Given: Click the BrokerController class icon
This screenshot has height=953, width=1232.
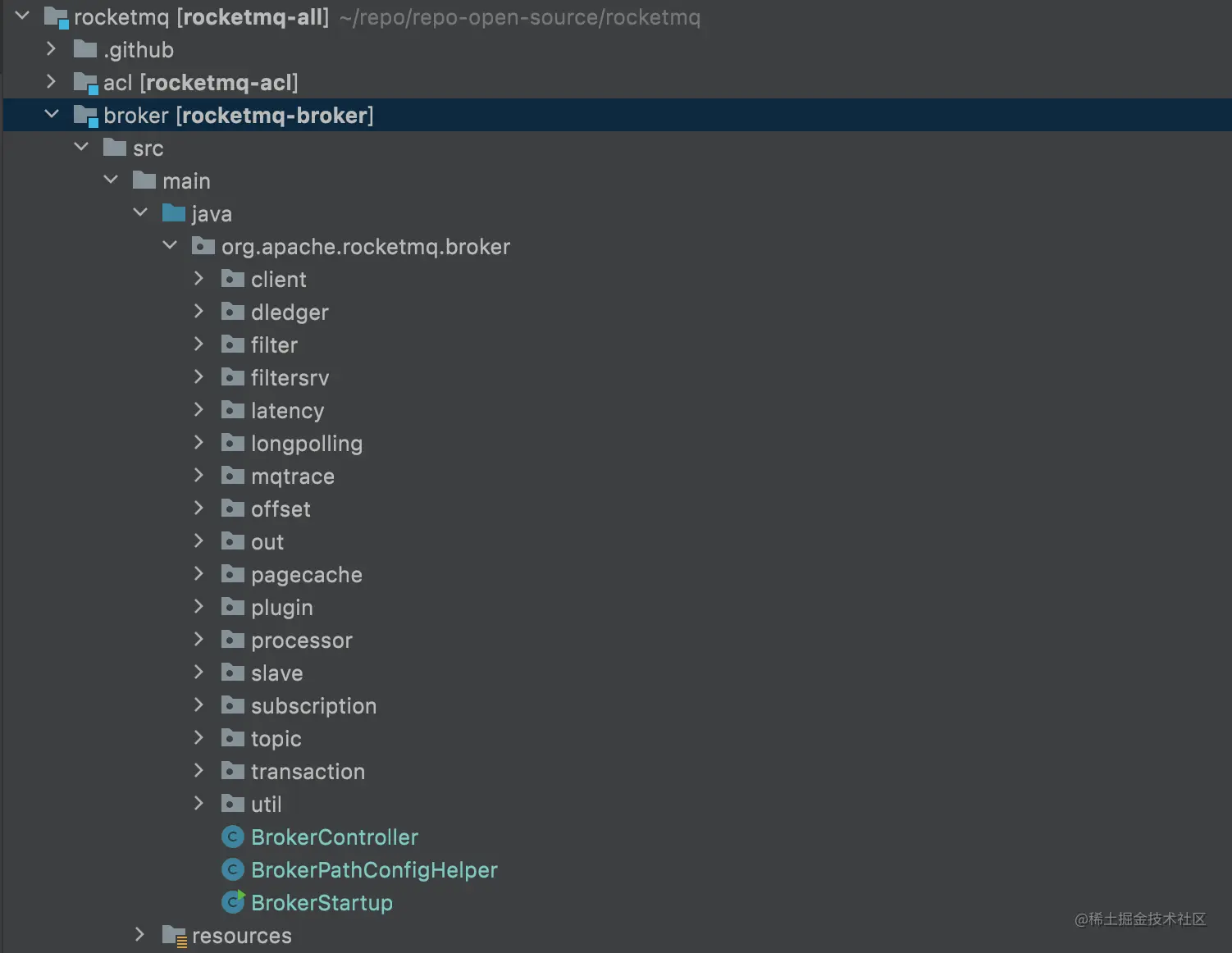Looking at the screenshot, I should 233,837.
